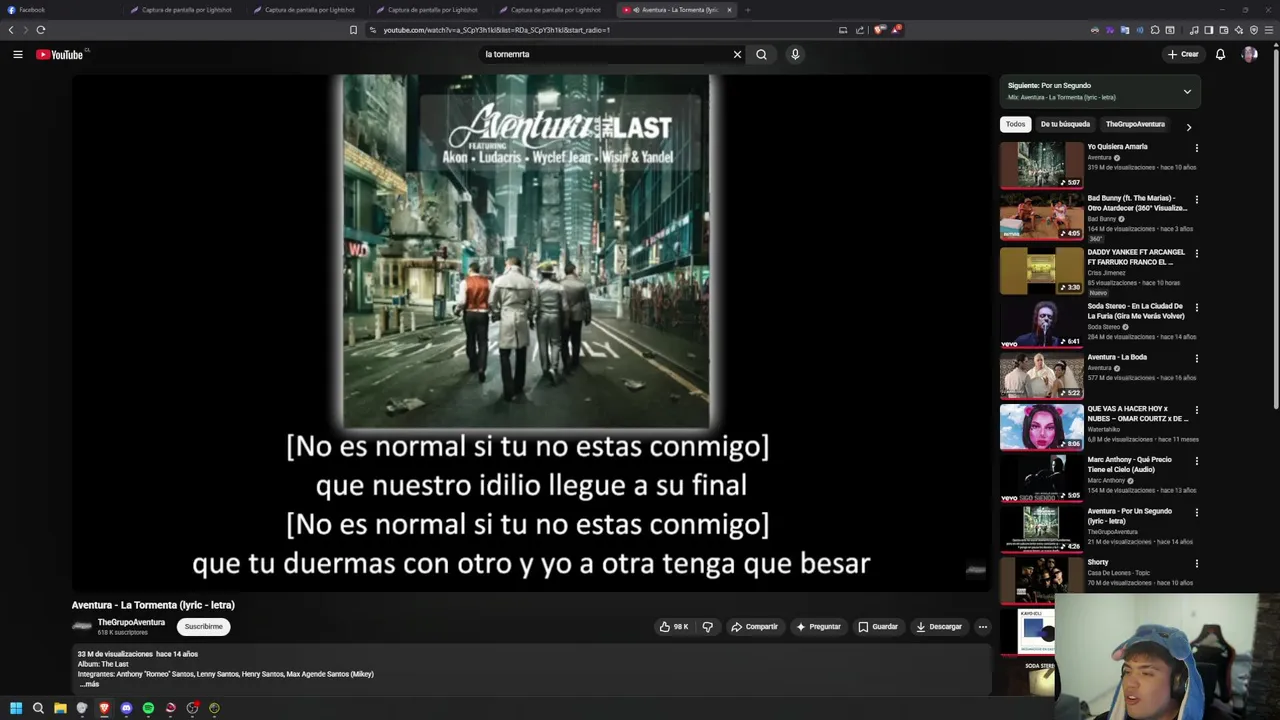Collapse the Mix playlist panel chevron
The width and height of the screenshot is (1280, 720).
tap(1187, 91)
